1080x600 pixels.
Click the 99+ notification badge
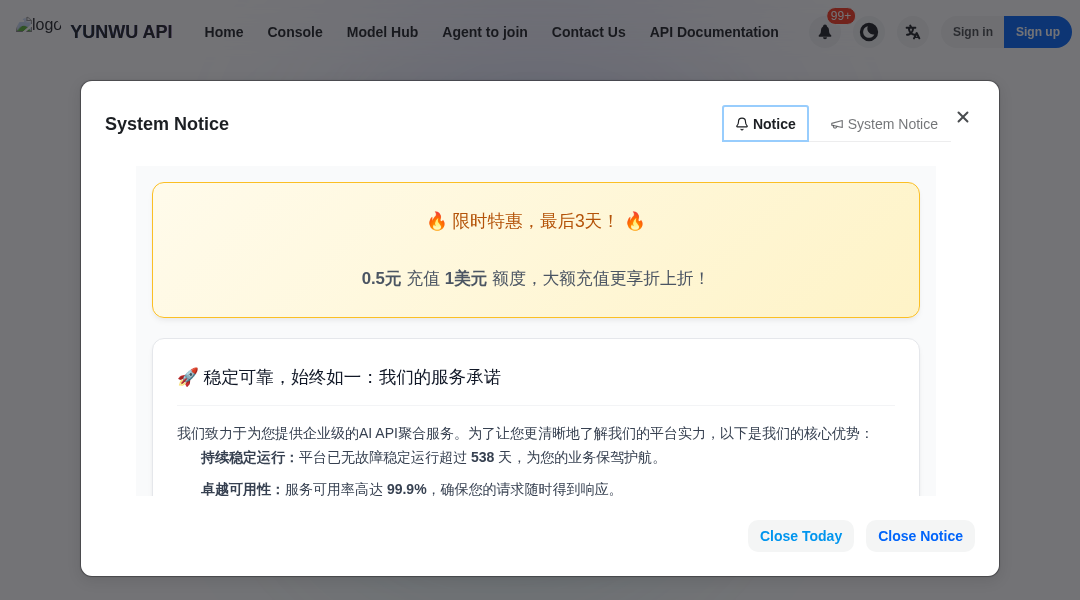(840, 15)
